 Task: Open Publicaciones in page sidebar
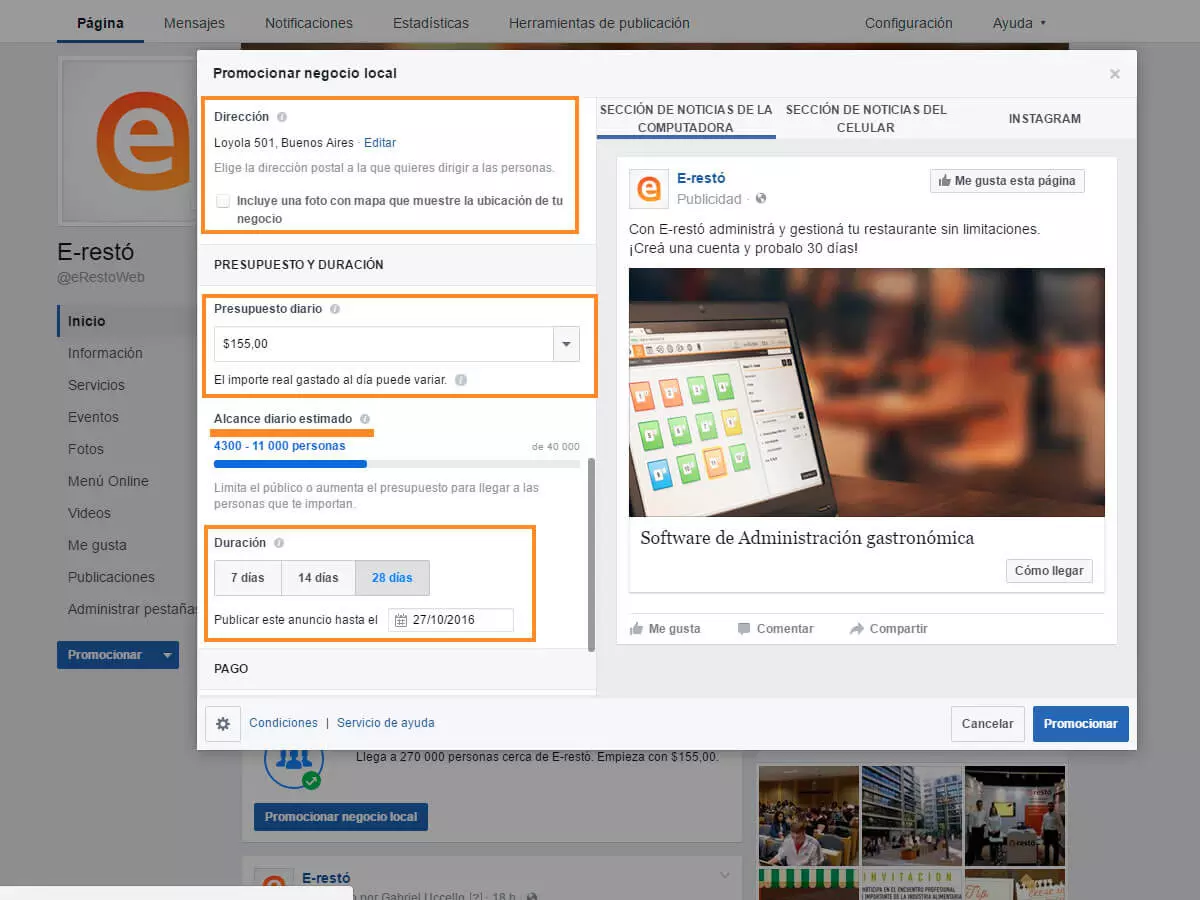111,577
